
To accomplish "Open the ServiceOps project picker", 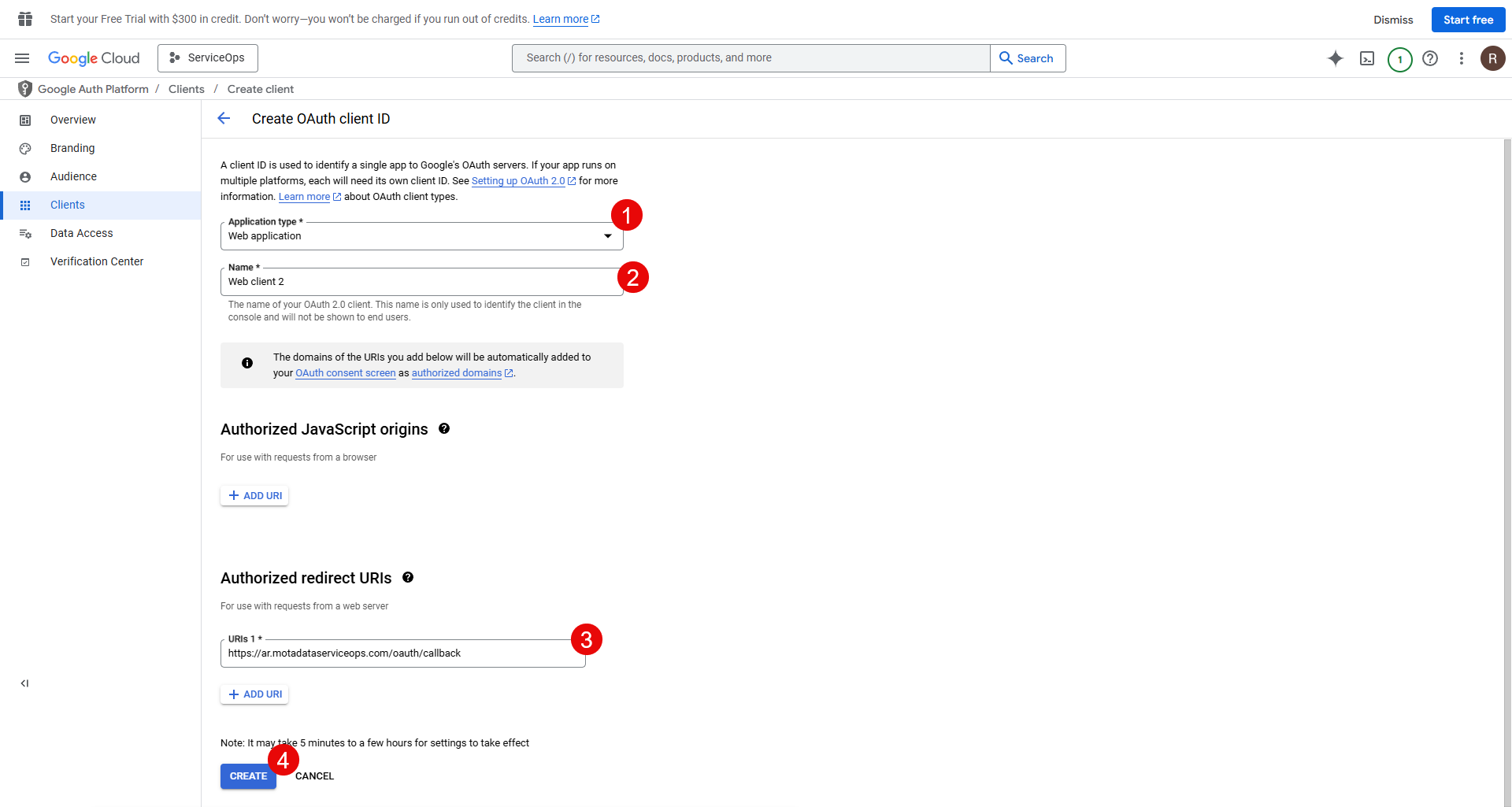I will [208, 58].
